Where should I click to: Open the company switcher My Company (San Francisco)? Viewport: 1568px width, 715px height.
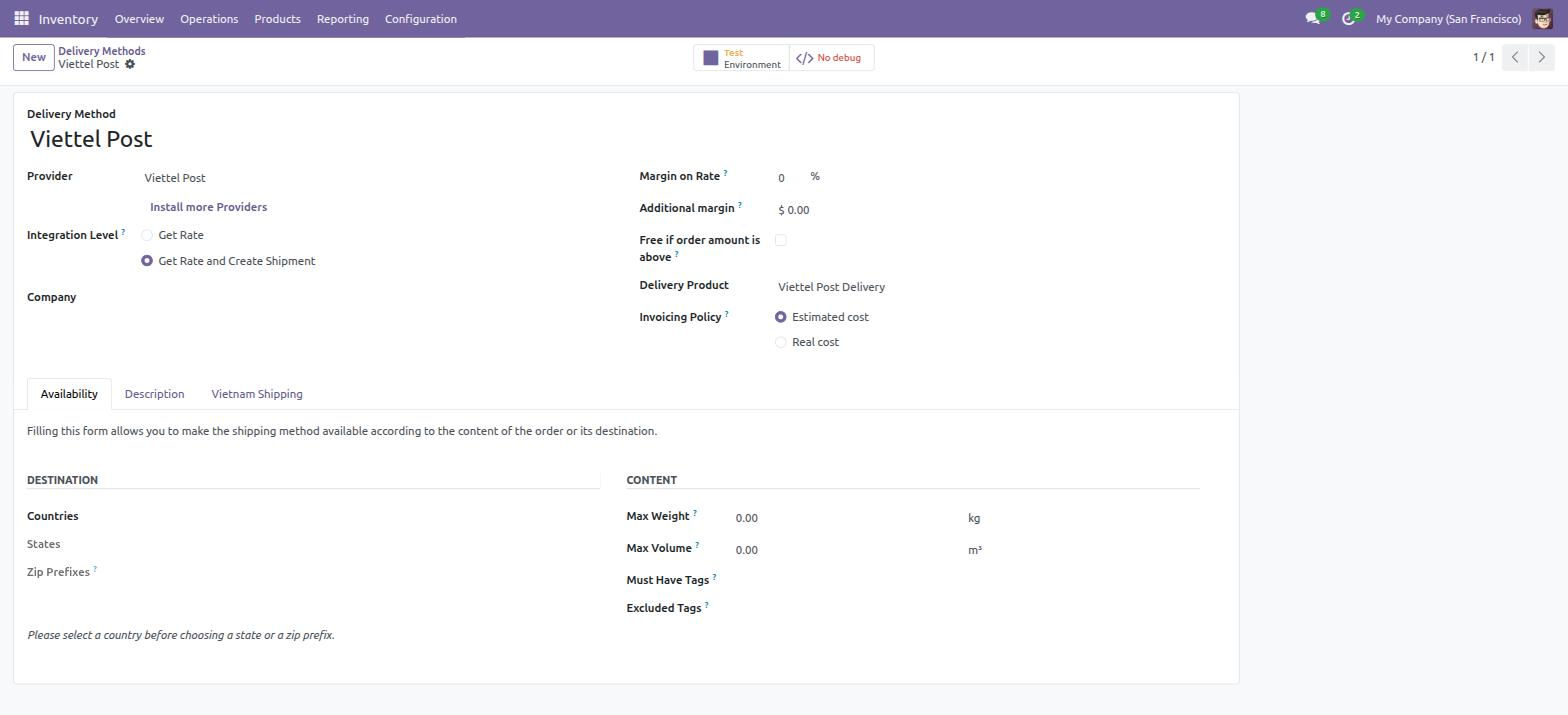pyautogui.click(x=1448, y=19)
